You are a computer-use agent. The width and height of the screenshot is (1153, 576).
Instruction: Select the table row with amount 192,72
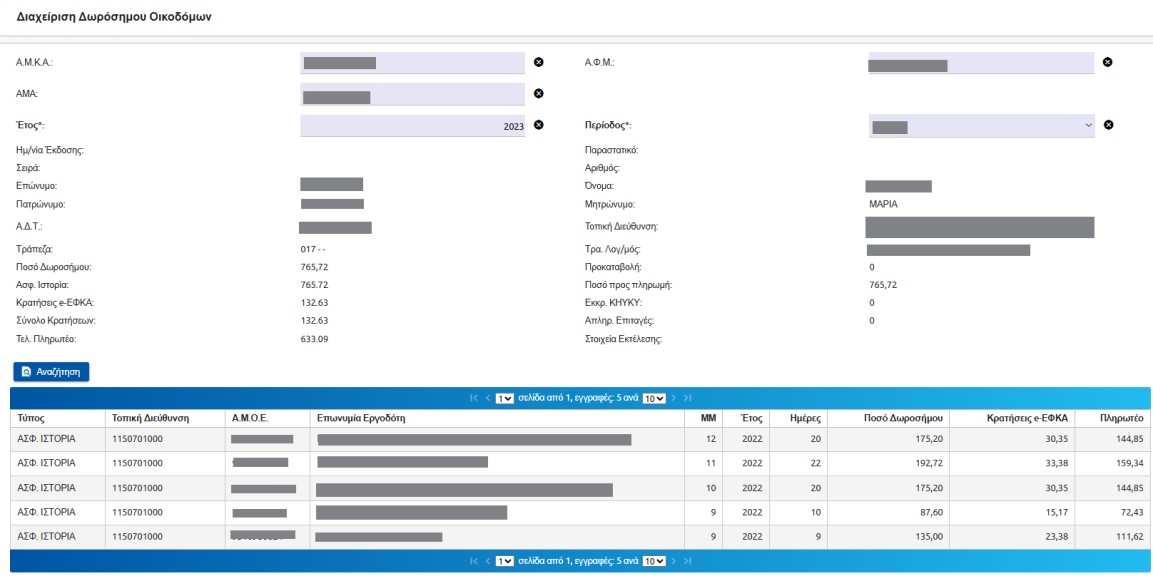pos(580,463)
